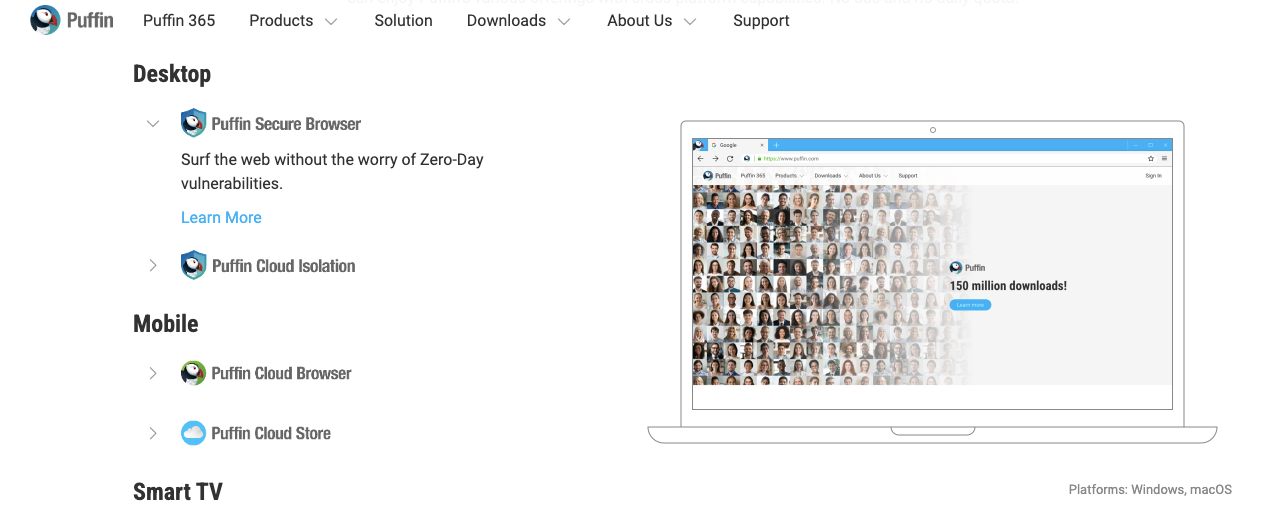Image resolution: width=1277 pixels, height=526 pixels.
Task: Click the Smart TV section heading
Action: 178,492
